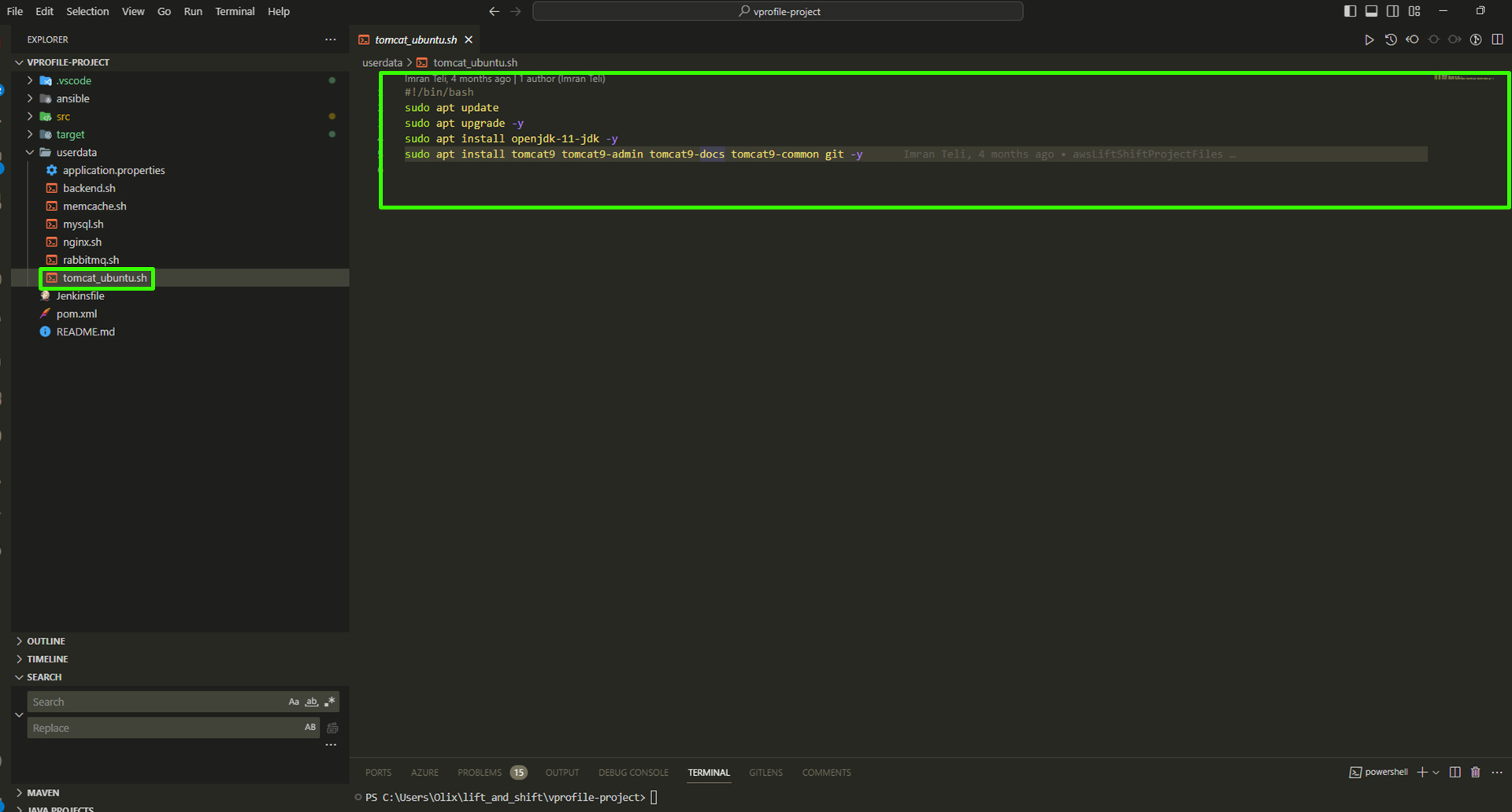This screenshot has width=1512, height=812.
Task: Toggle Use Regular Expression in search
Action: 329,702
